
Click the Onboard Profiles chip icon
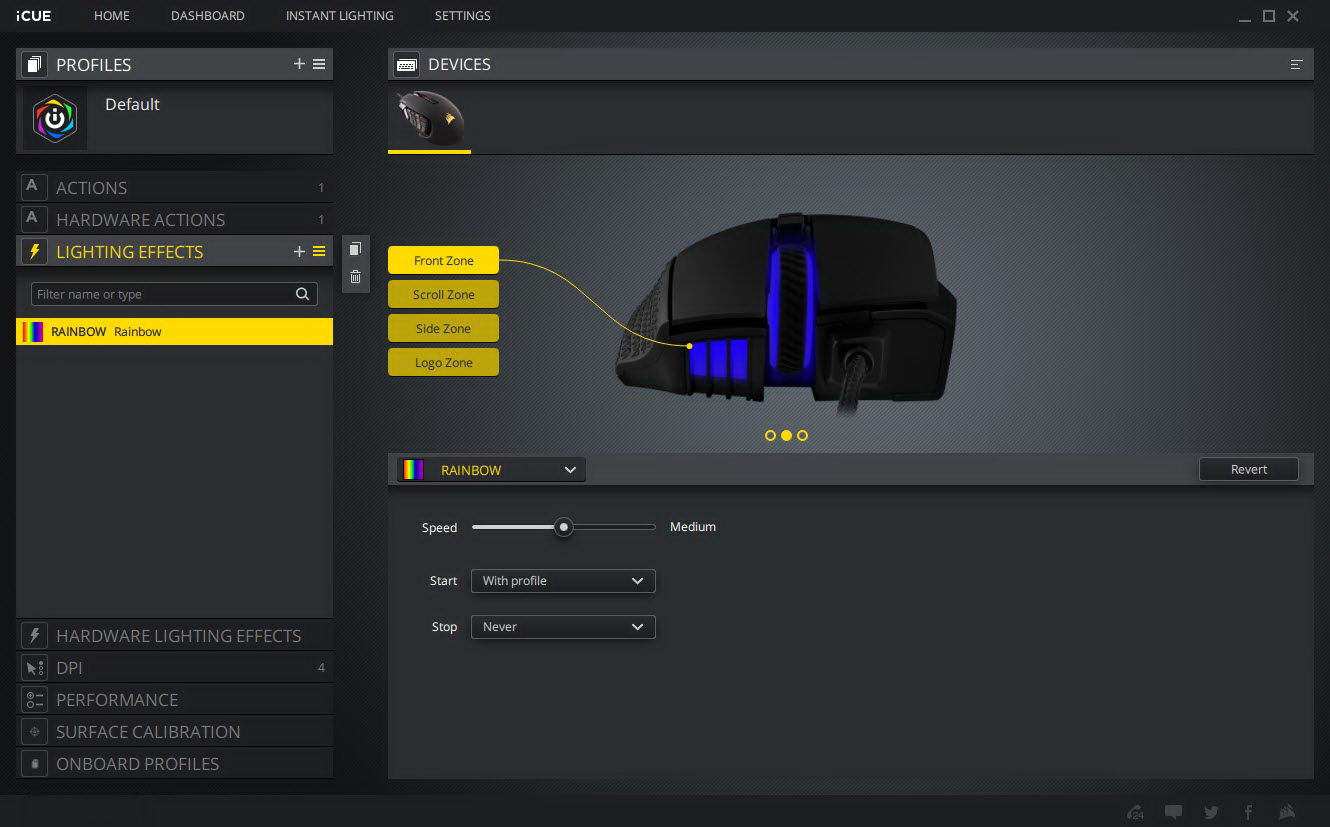[x=34, y=763]
